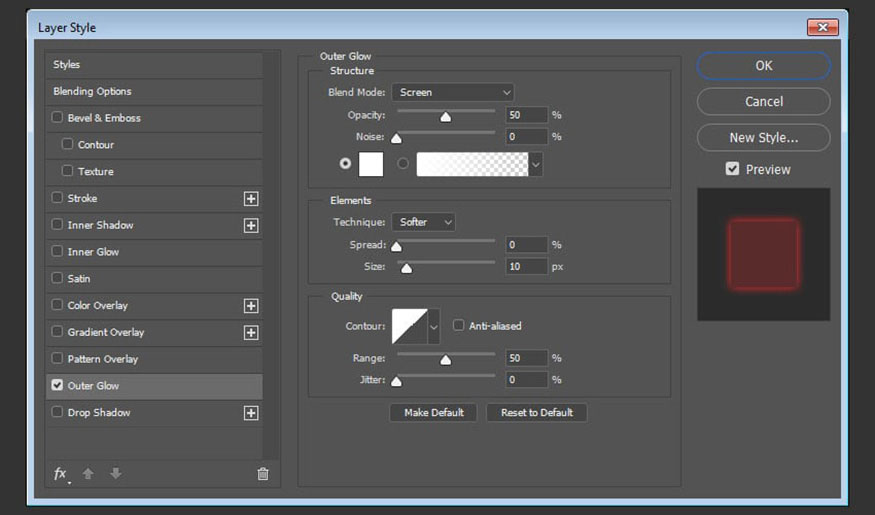The width and height of the screenshot is (875, 515).
Task: Click the Spread value field
Action: tap(526, 244)
